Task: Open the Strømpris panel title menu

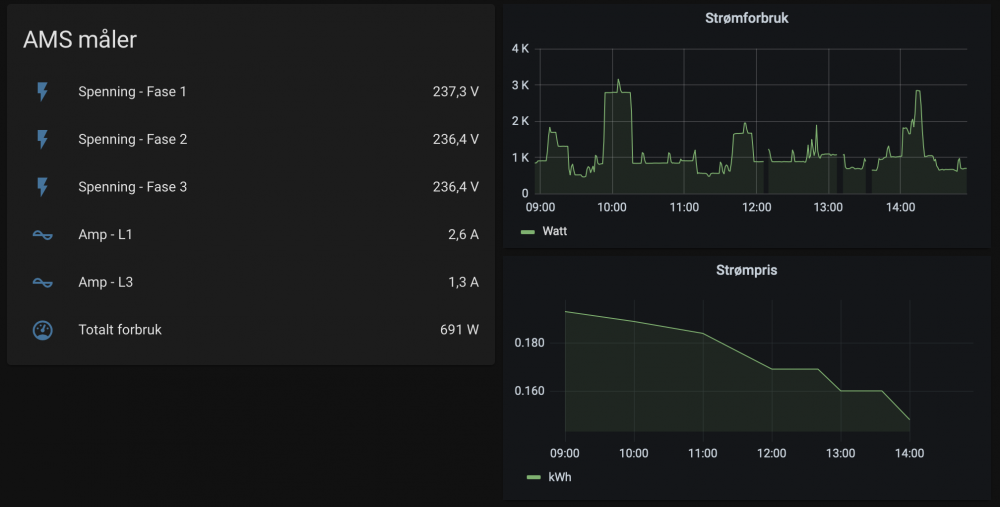Action: (x=746, y=271)
